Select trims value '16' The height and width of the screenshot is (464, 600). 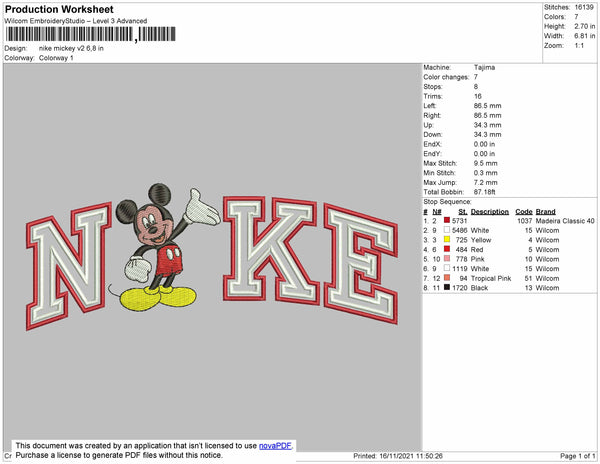[x=478, y=96]
